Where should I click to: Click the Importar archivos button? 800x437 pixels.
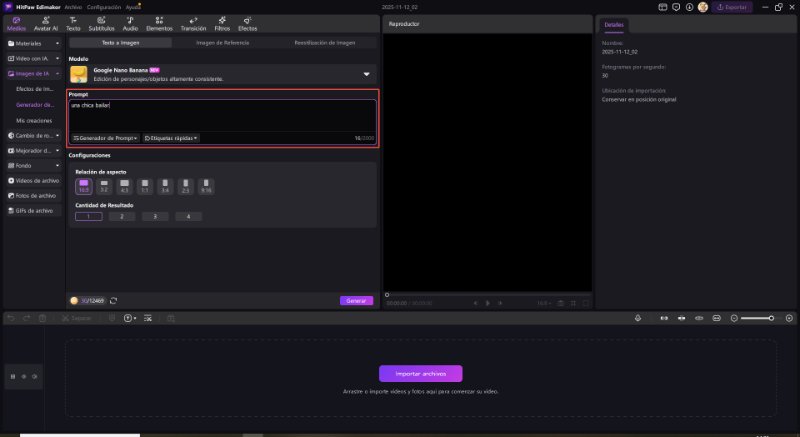coord(420,373)
